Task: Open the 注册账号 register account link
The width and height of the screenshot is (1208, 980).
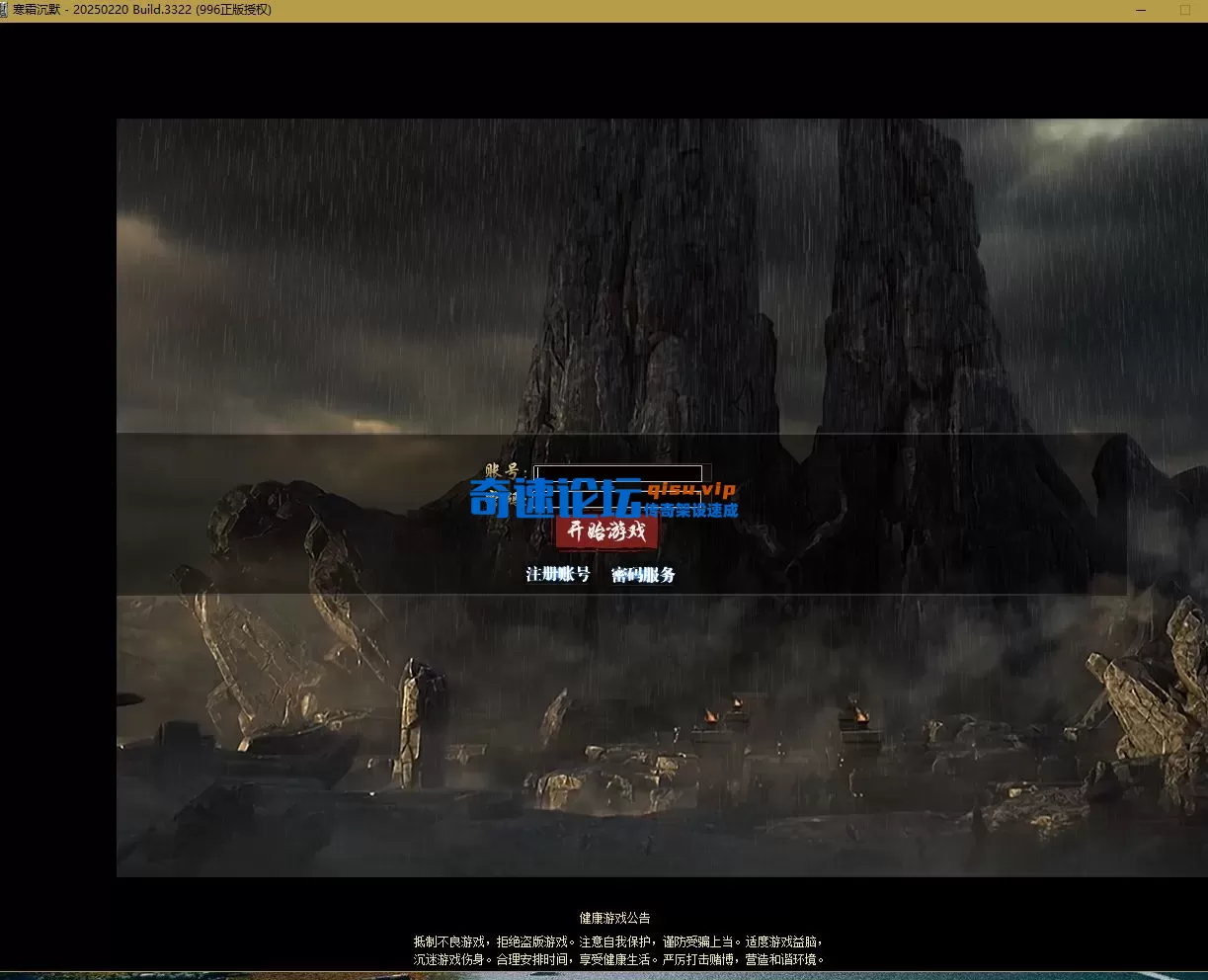Action: click(x=558, y=575)
